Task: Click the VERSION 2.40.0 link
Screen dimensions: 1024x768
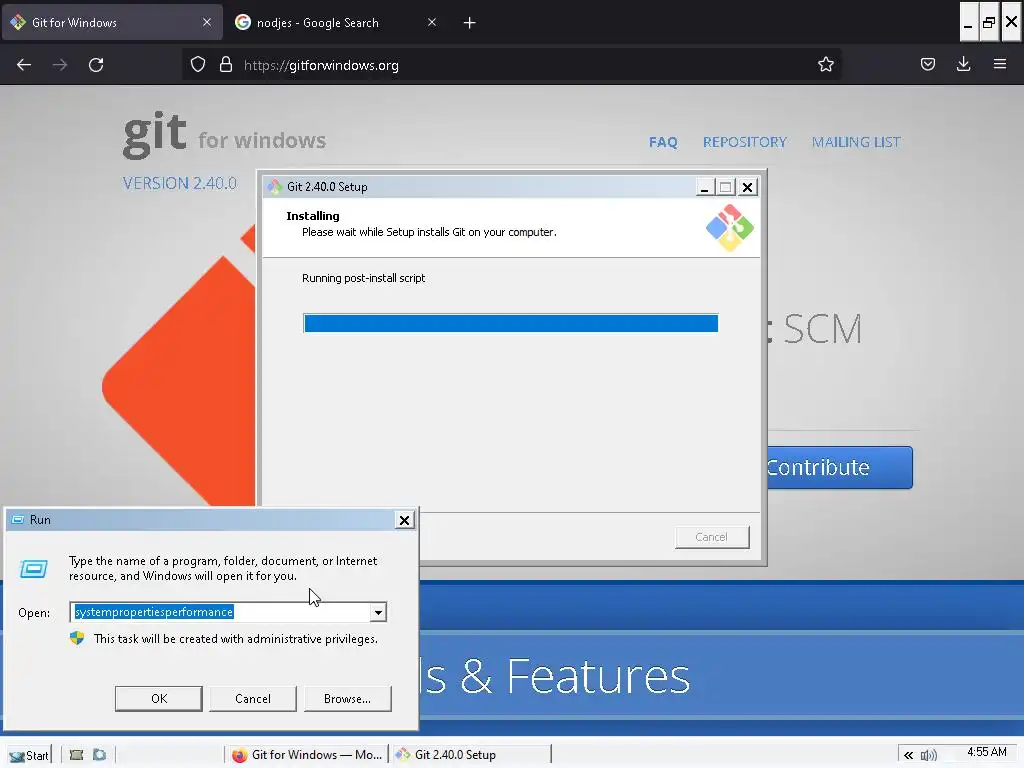Action: [x=180, y=184]
